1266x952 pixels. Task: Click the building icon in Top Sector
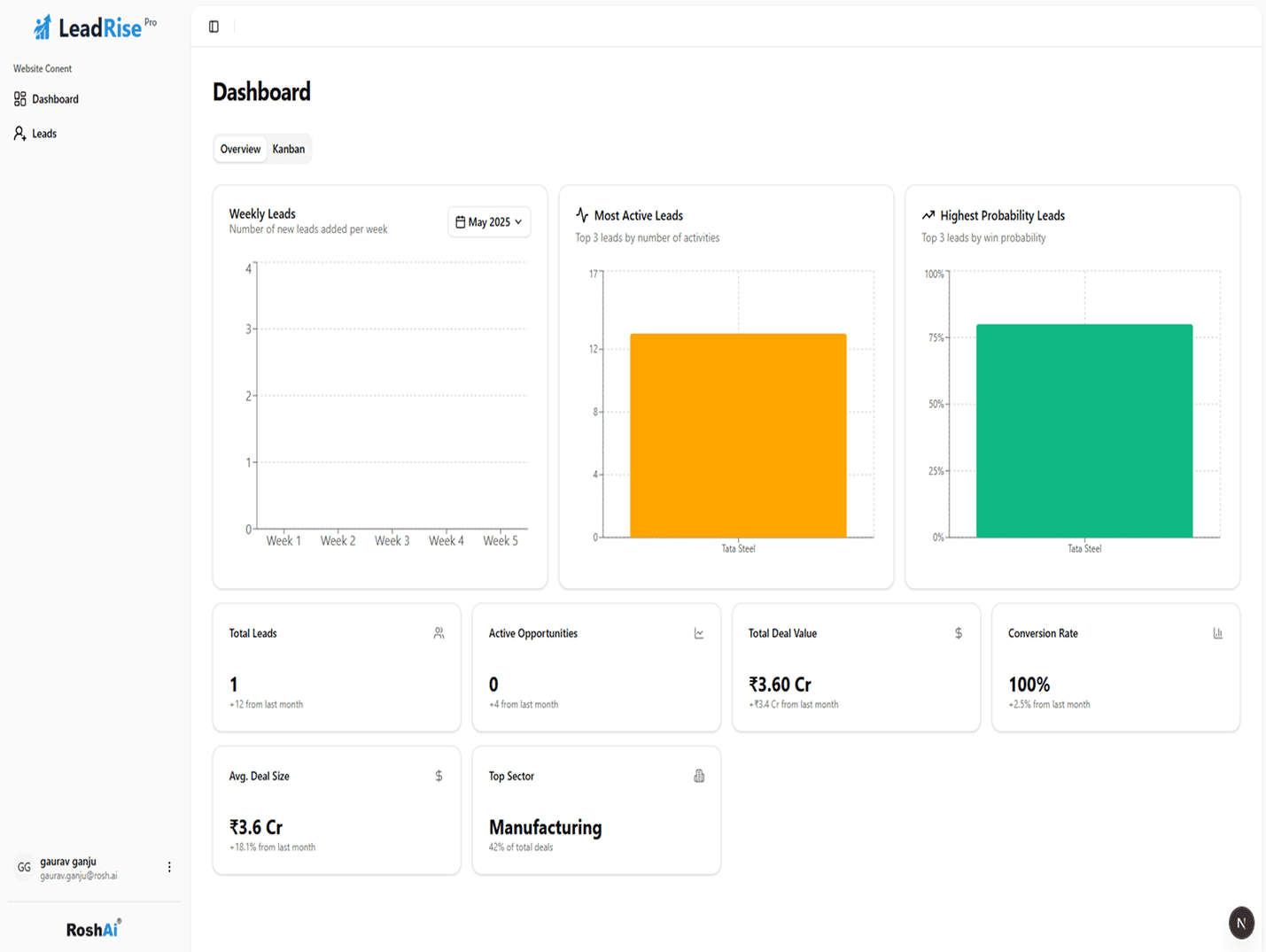[x=699, y=776]
